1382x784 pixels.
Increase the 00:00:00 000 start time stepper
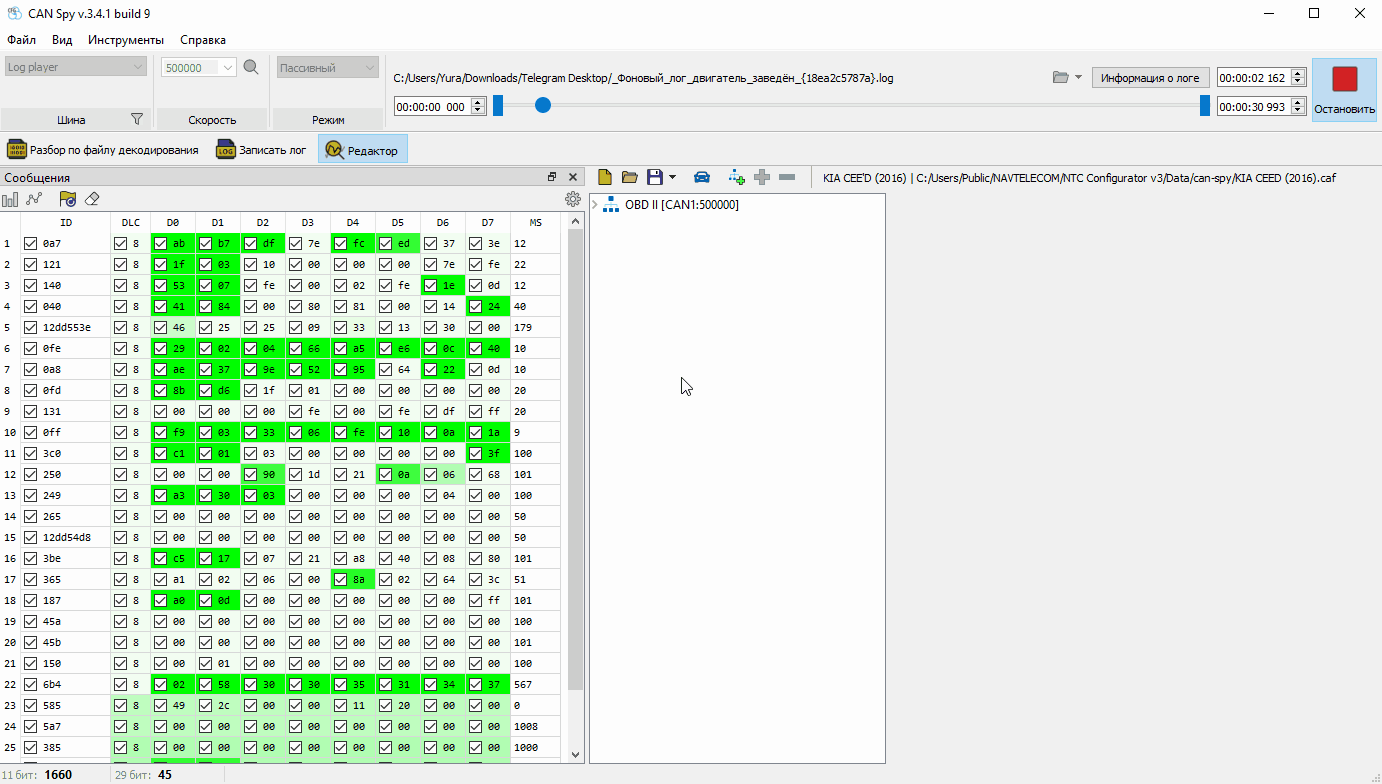point(478,101)
